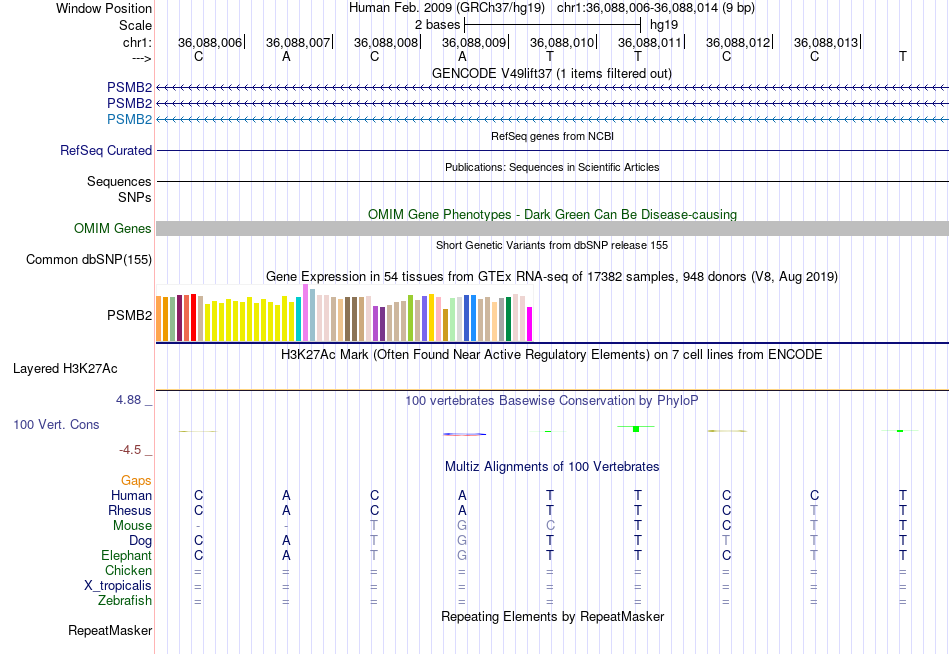Click the Elephant species label
This screenshot has width=950, height=654.
[126, 555]
